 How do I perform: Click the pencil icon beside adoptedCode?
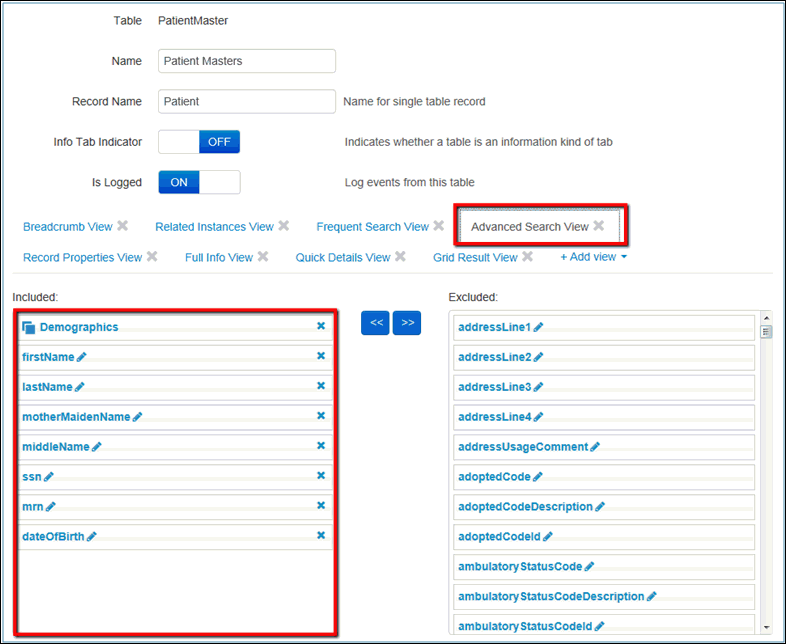pyautogui.click(x=538, y=477)
